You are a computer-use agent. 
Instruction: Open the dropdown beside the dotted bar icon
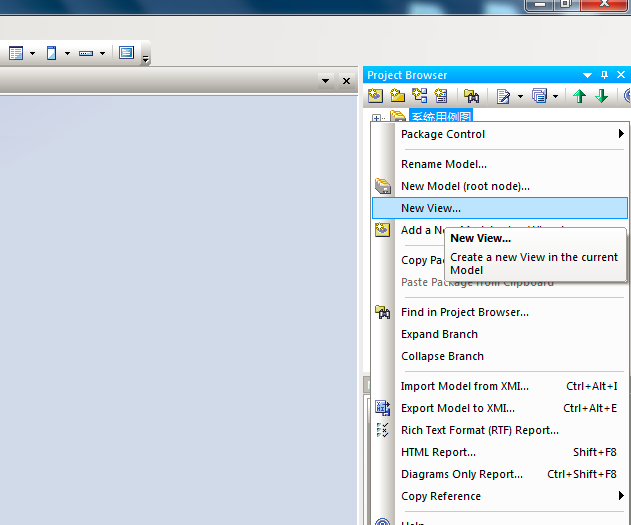(x=102, y=53)
